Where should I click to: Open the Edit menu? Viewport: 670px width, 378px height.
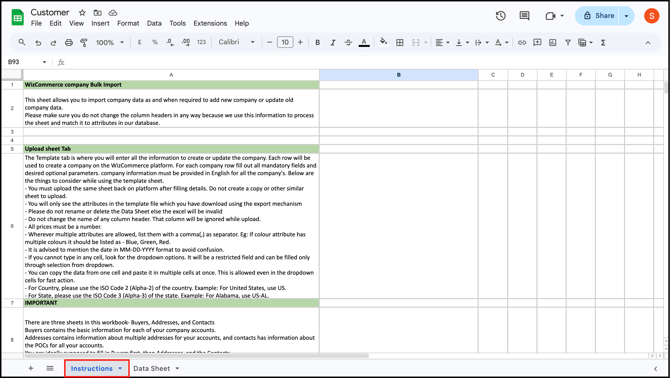[x=56, y=23]
